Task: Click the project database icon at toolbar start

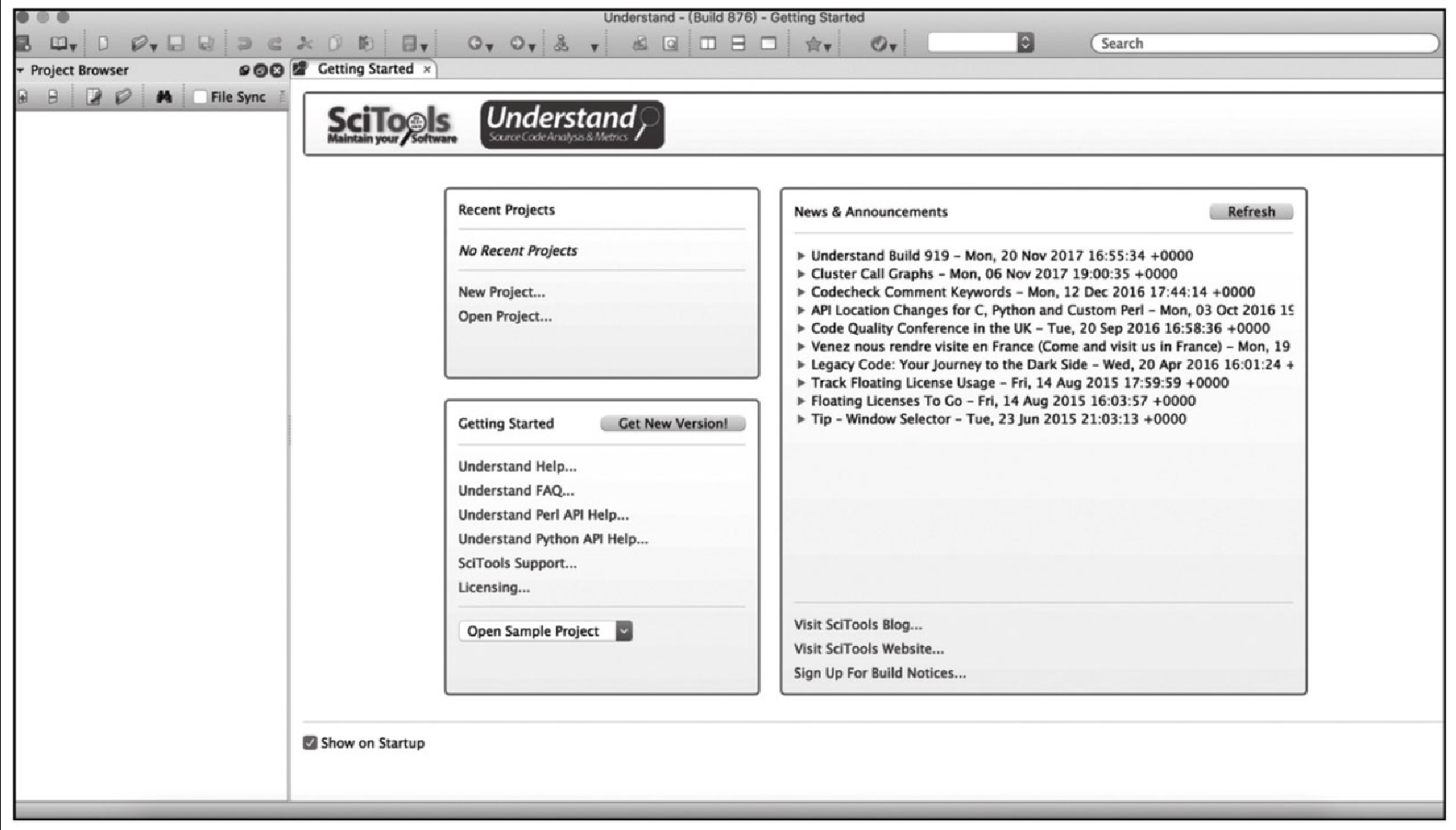Action: click(x=24, y=44)
